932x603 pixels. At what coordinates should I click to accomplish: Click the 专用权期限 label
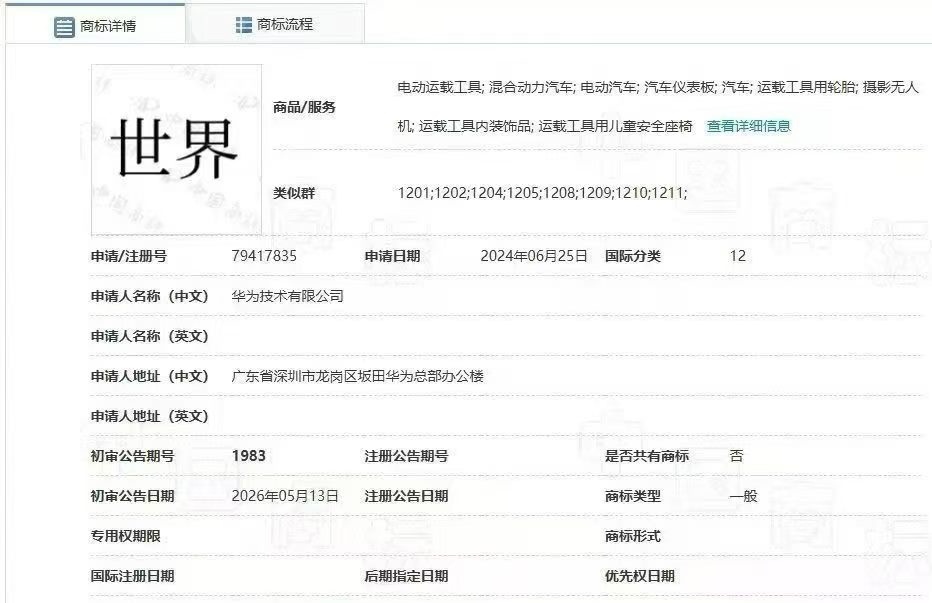pos(125,536)
